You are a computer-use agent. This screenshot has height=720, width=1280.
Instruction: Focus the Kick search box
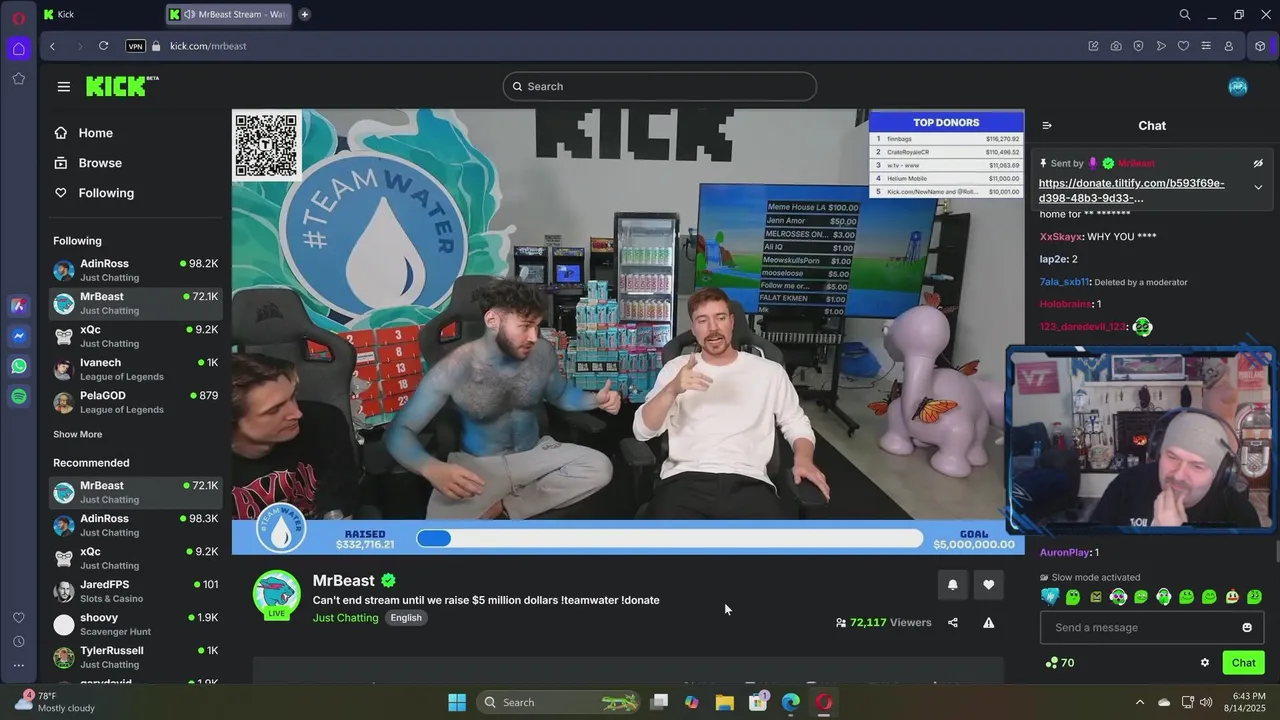(x=660, y=87)
